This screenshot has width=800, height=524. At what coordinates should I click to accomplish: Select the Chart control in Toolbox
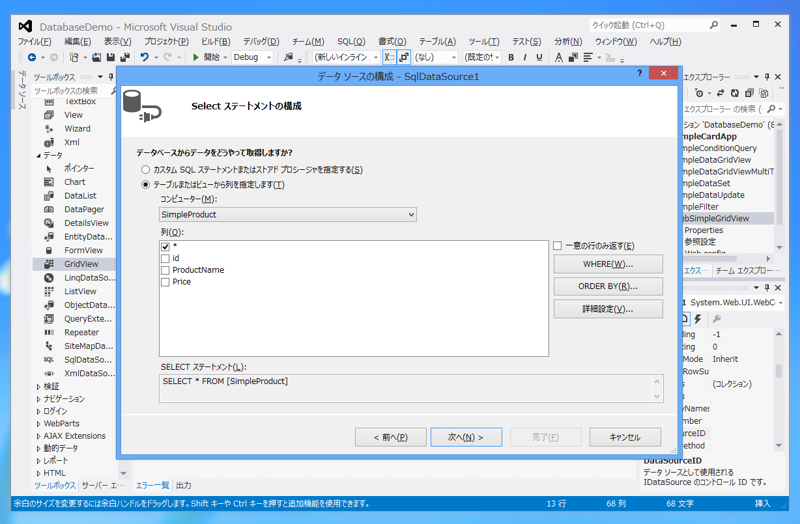pos(74,182)
